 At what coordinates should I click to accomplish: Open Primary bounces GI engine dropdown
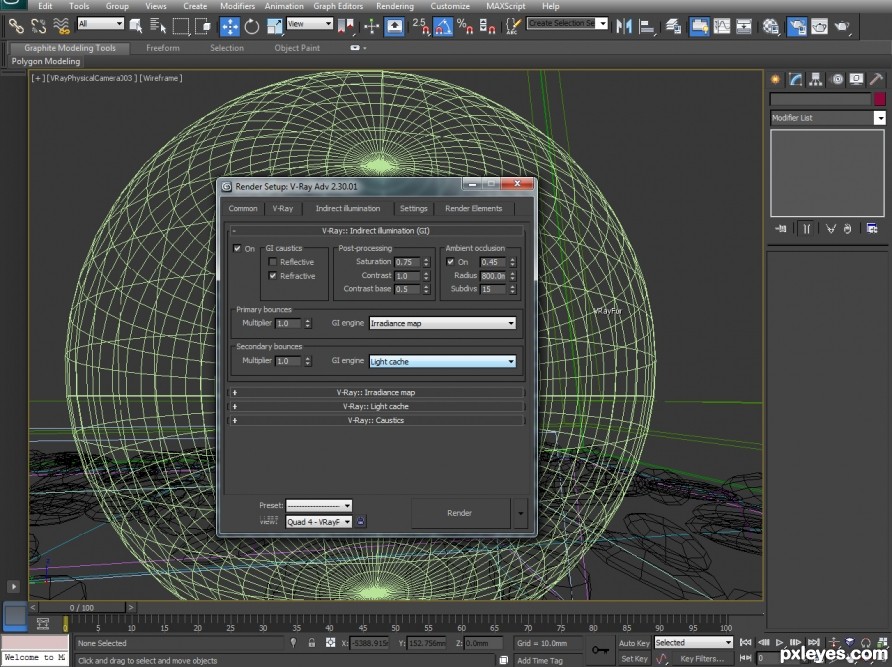point(443,323)
